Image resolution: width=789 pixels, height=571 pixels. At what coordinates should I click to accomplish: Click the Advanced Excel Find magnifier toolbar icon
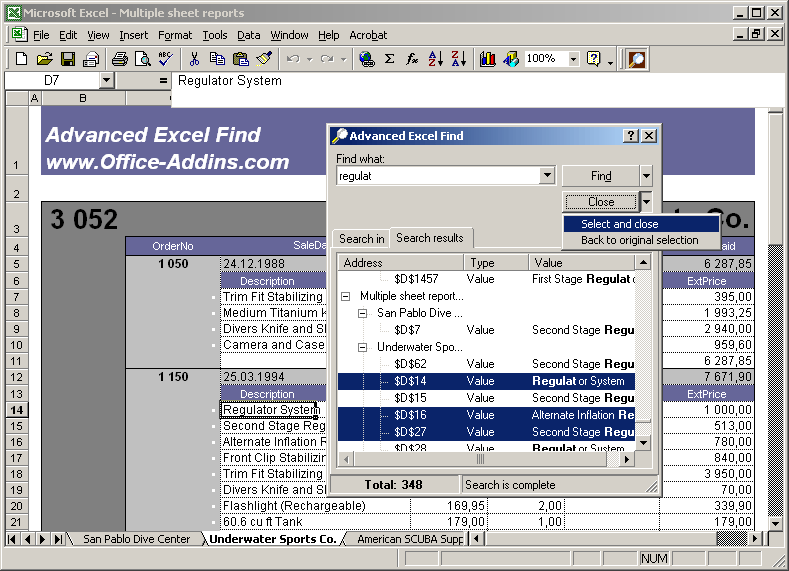click(x=637, y=59)
